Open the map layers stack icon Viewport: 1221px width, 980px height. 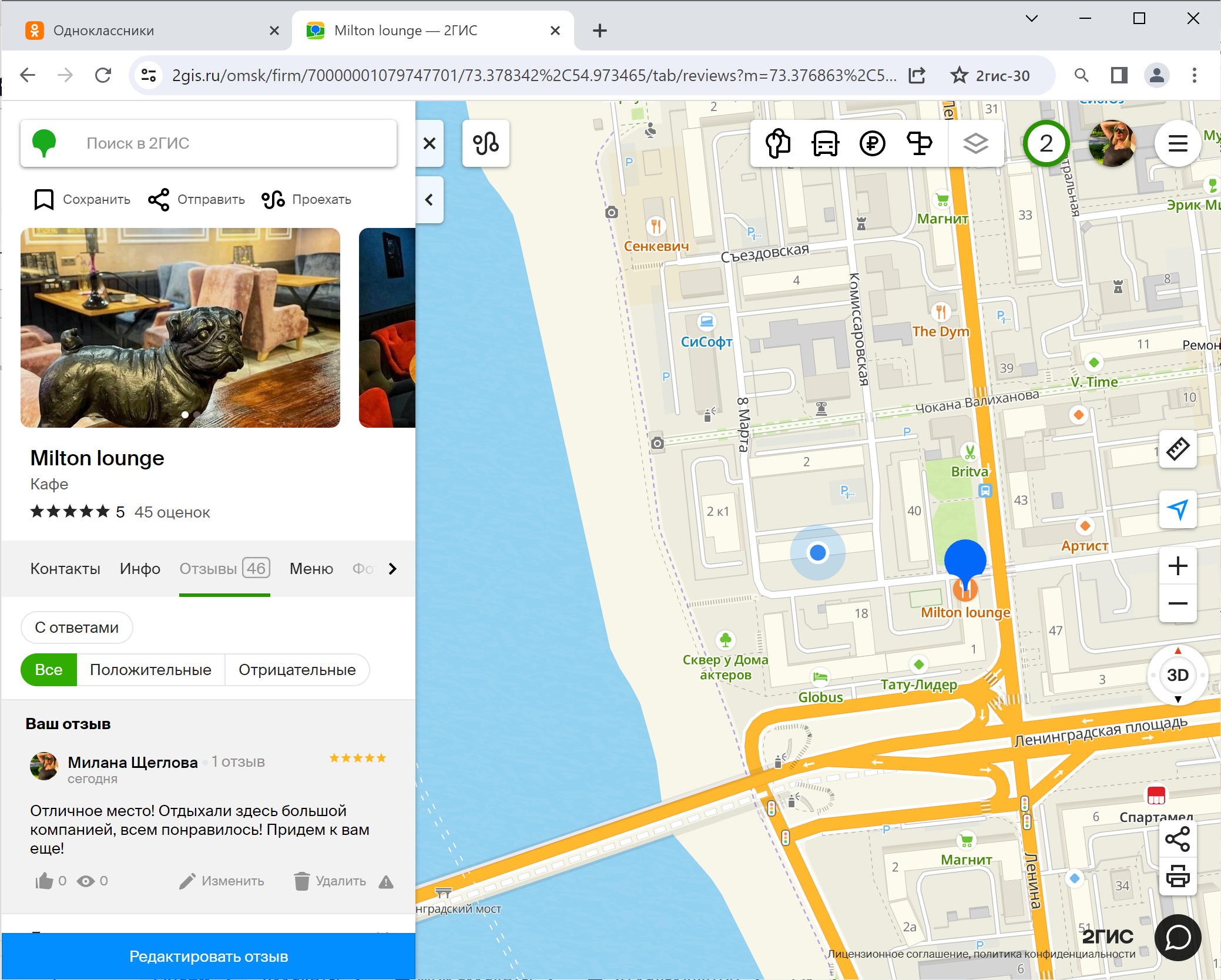(x=975, y=143)
